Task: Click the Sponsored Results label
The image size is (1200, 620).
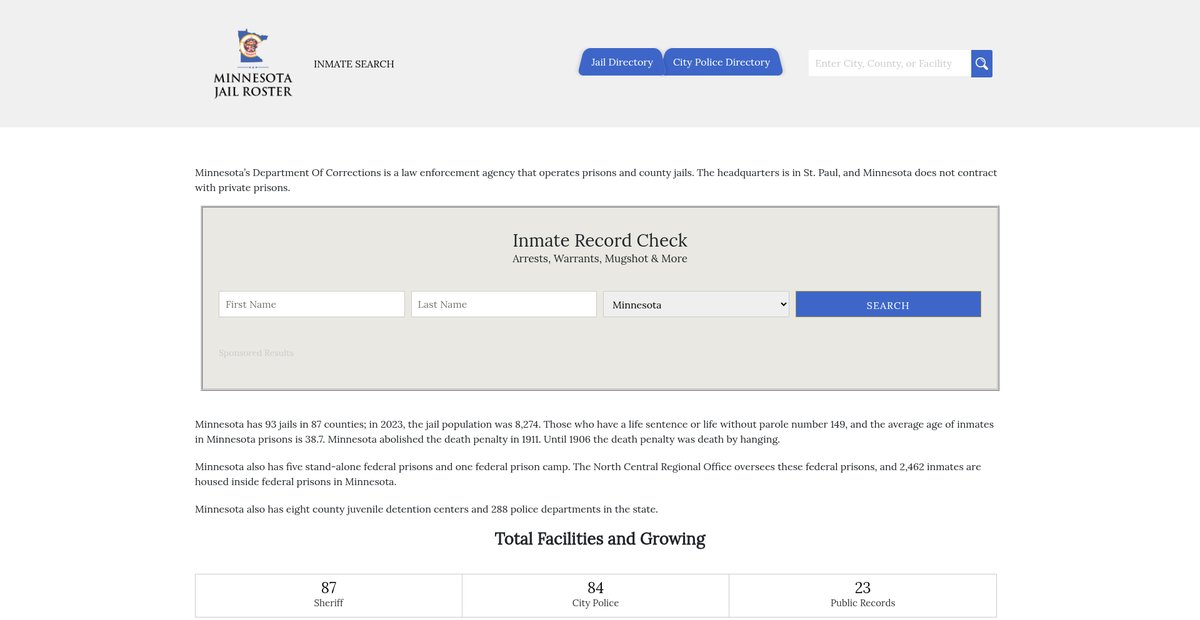Action: [256, 353]
